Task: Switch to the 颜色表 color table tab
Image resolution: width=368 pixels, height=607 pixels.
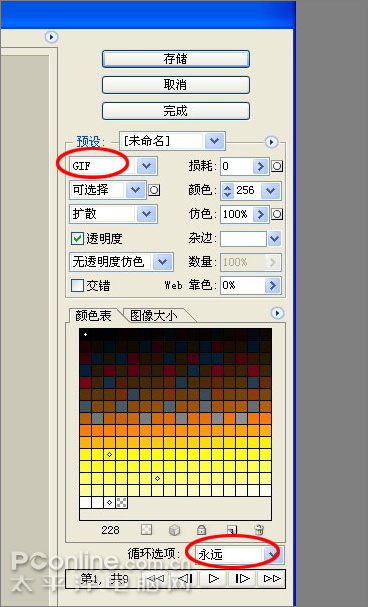Action: pyautogui.click(x=93, y=316)
